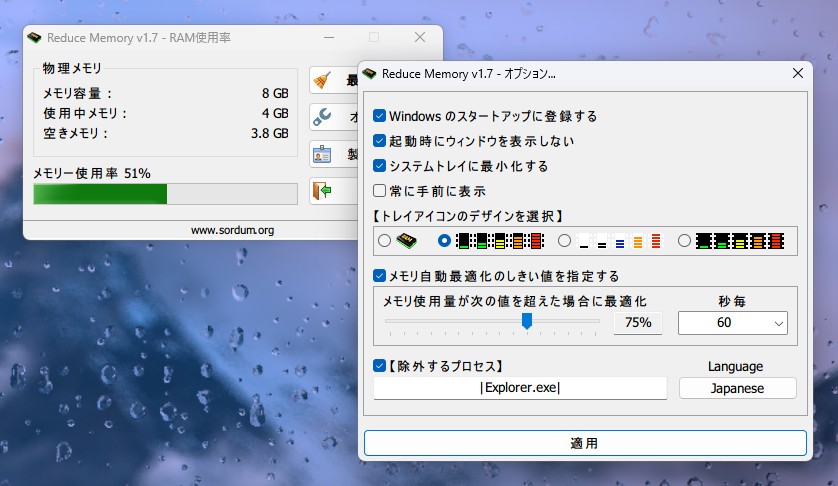The image size is (838, 486).
Task: Toggle '除外するプロセス' checkbox
Action: [x=379, y=366]
